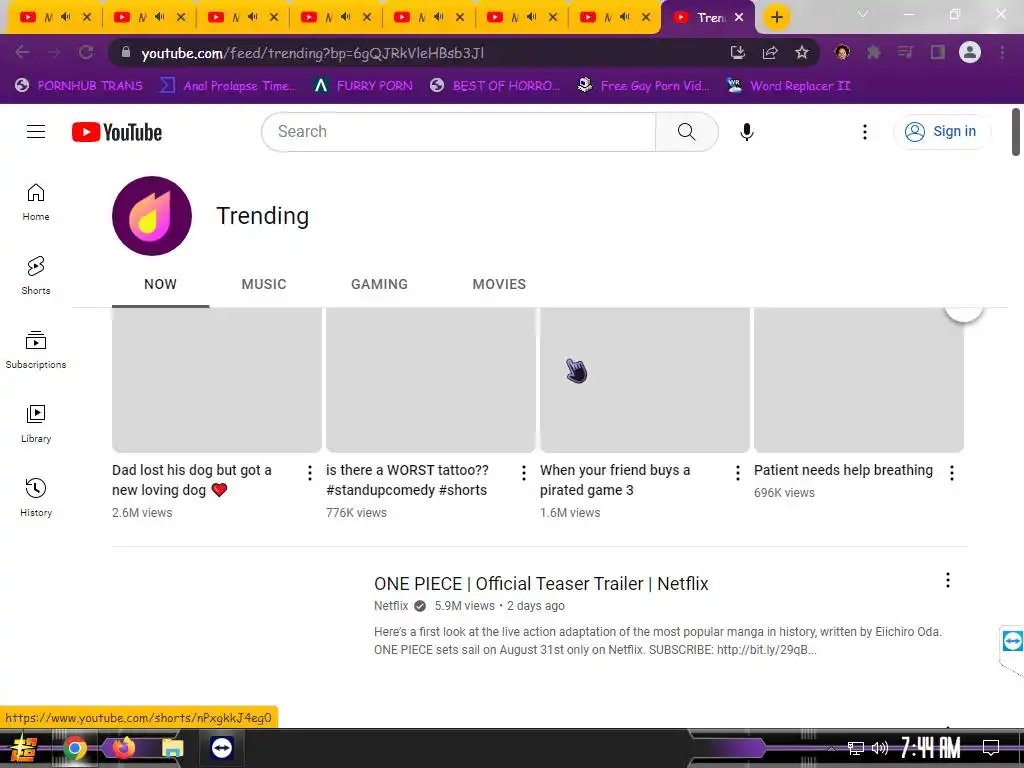The width and height of the screenshot is (1024, 768).
Task: Open thumbnail above "WORST tattoo" short
Action: [x=430, y=379]
